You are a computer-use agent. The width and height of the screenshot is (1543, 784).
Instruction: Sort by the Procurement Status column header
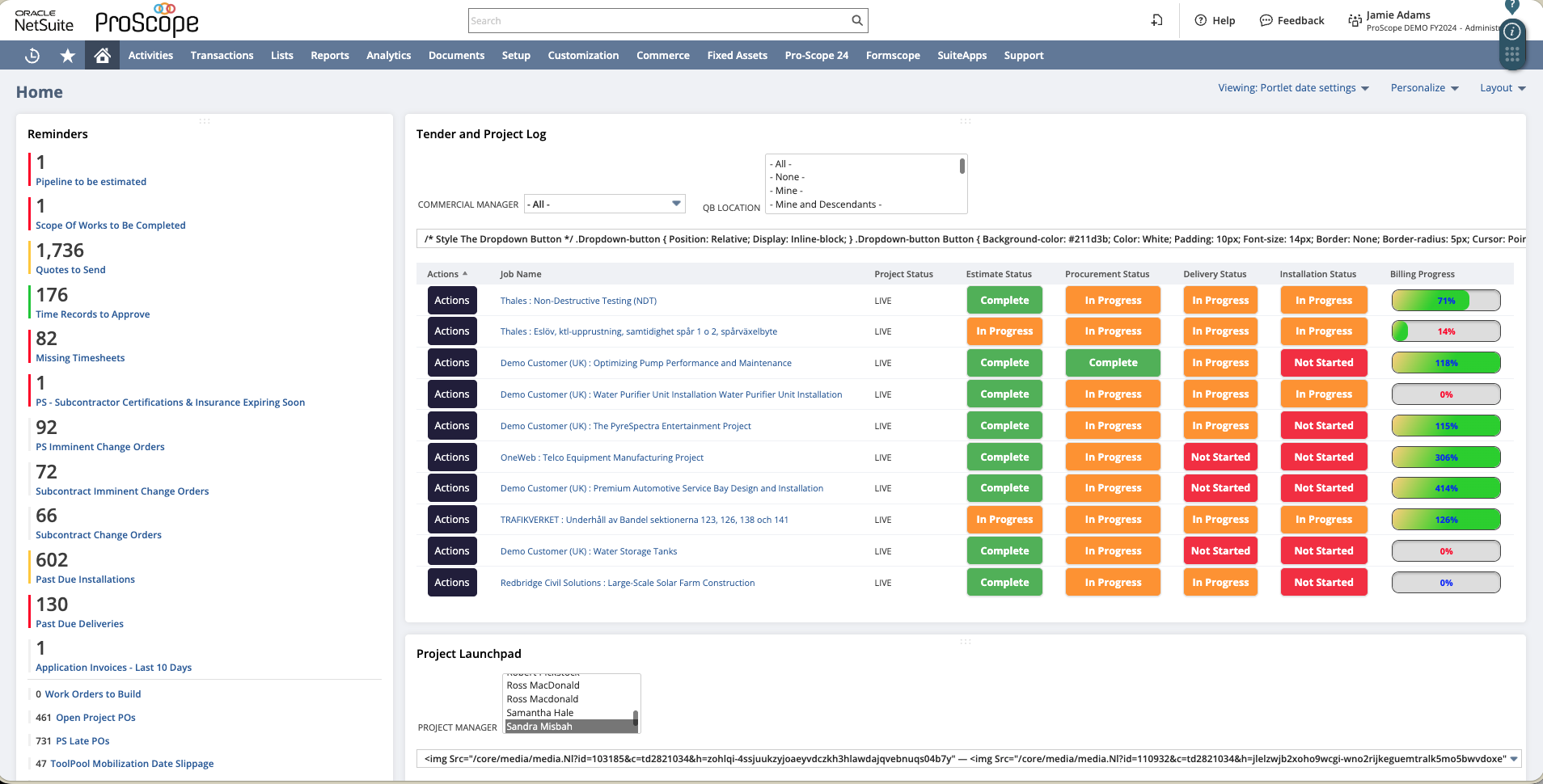coord(1107,275)
